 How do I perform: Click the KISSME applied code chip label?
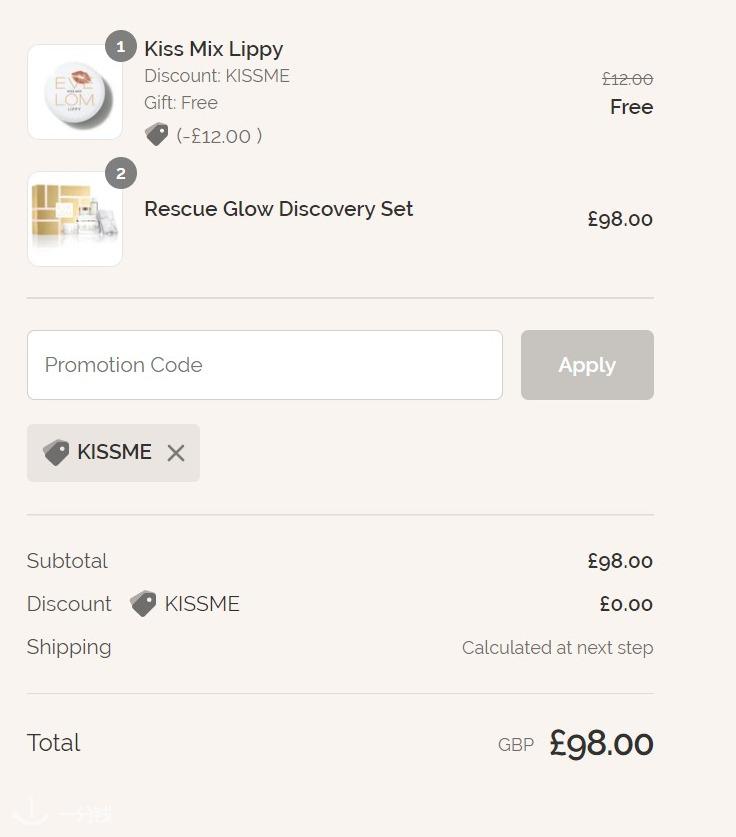click(114, 452)
